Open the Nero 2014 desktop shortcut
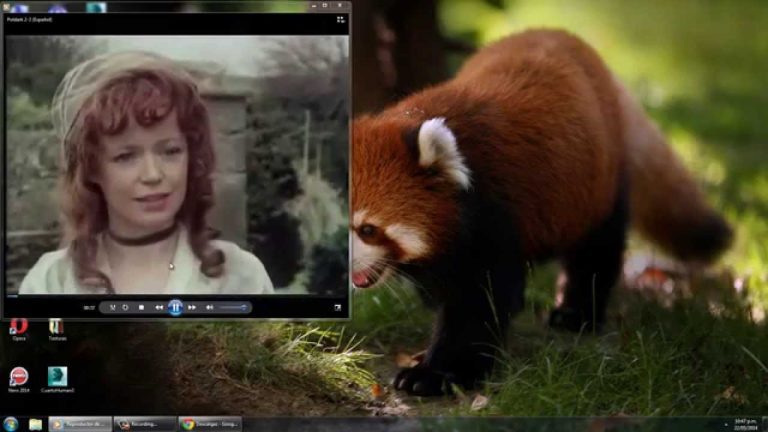This screenshot has width=768, height=432. 18,376
